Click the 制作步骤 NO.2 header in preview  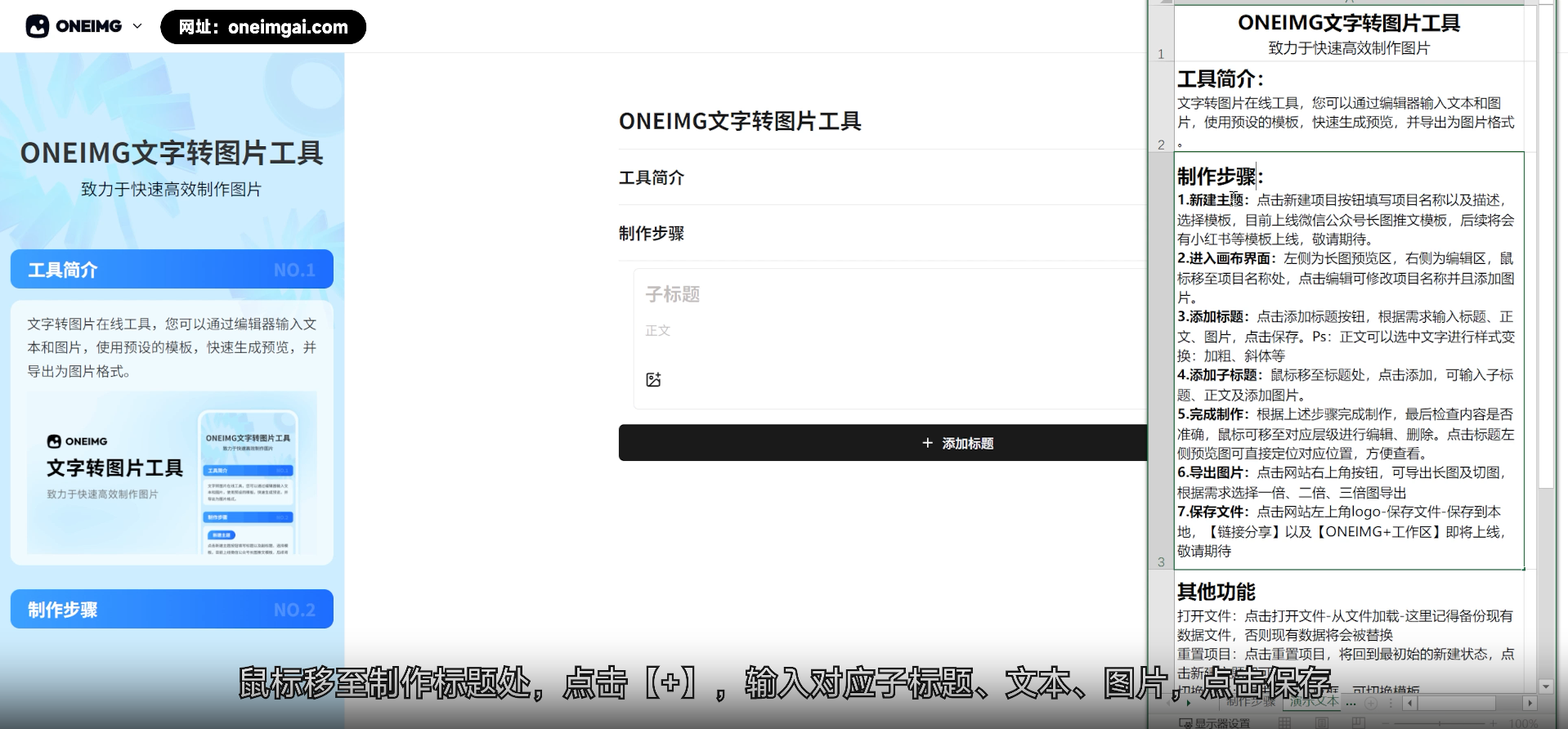(172, 610)
